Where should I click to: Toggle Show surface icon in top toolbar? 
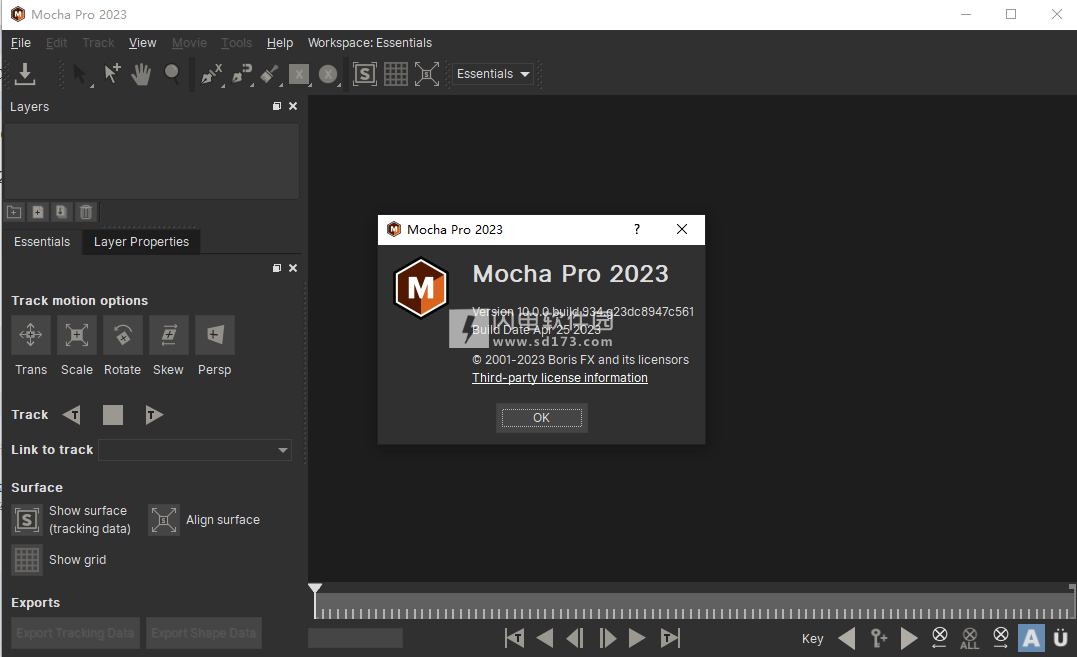coord(365,73)
